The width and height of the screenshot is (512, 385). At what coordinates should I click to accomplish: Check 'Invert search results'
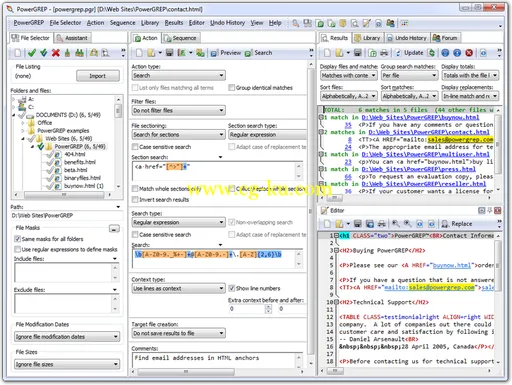pos(135,199)
